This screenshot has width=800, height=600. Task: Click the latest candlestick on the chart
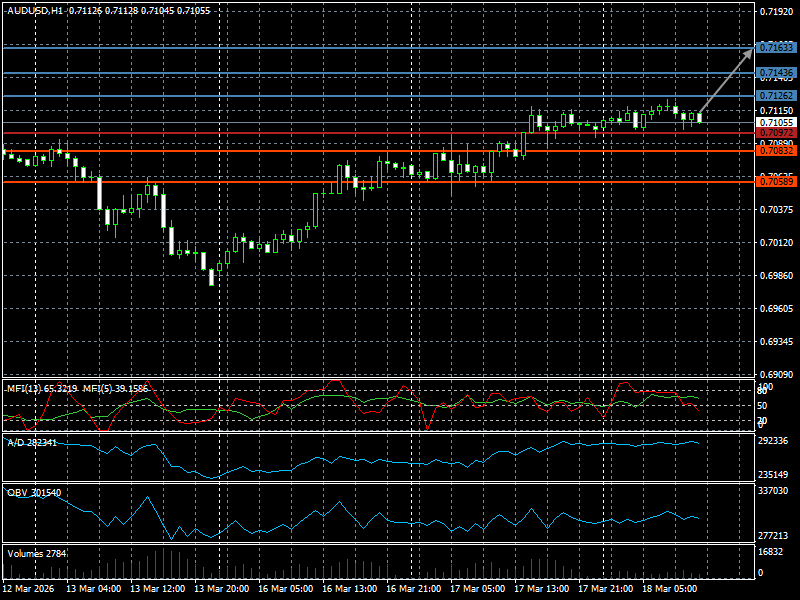[x=700, y=118]
